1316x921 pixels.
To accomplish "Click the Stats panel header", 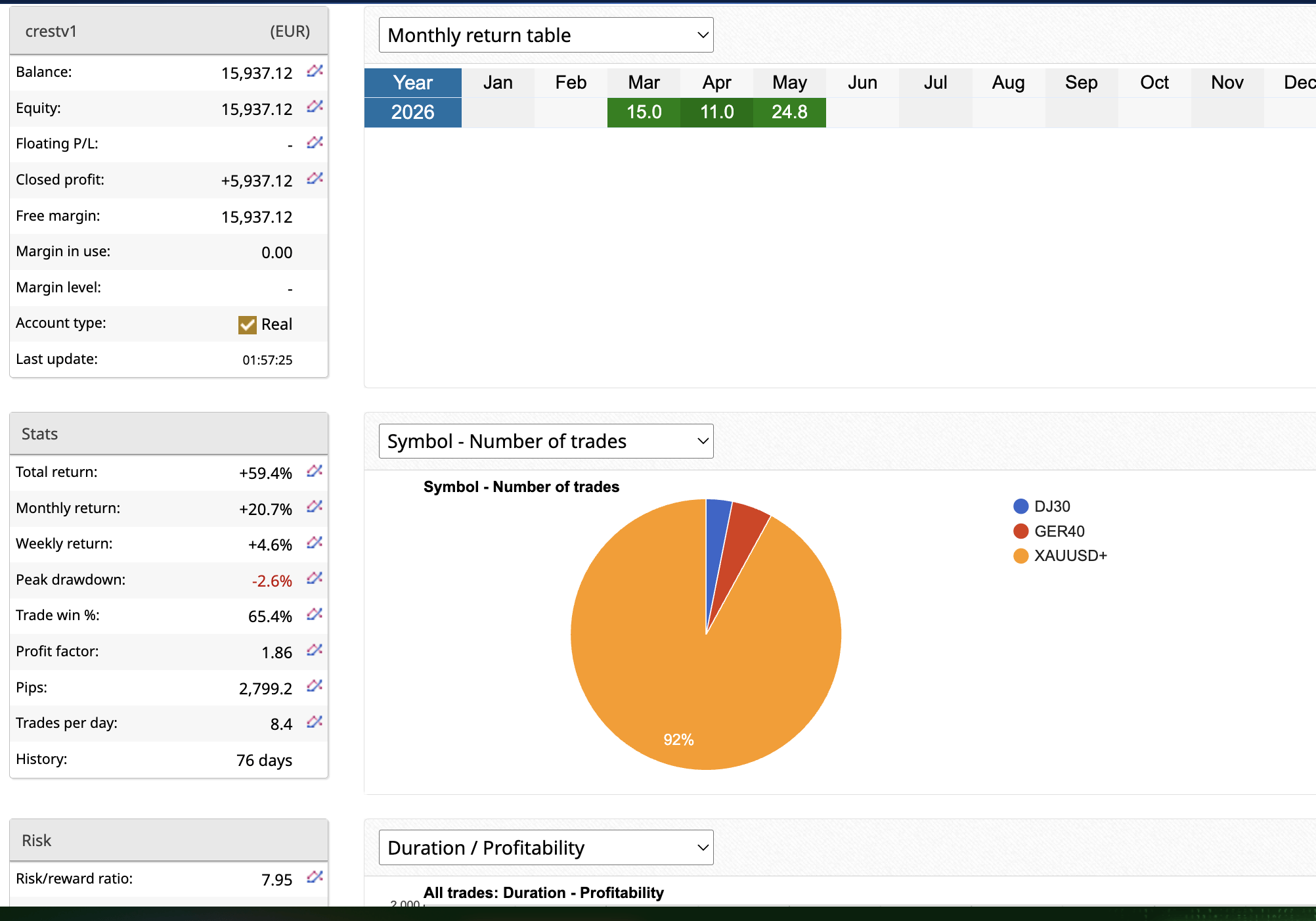I will click(x=169, y=434).
